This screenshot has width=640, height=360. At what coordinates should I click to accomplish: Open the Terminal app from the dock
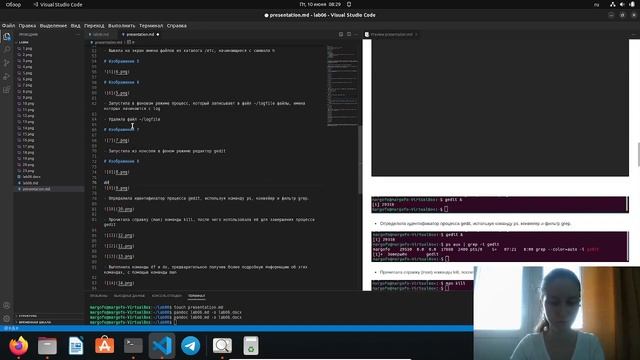133,346
